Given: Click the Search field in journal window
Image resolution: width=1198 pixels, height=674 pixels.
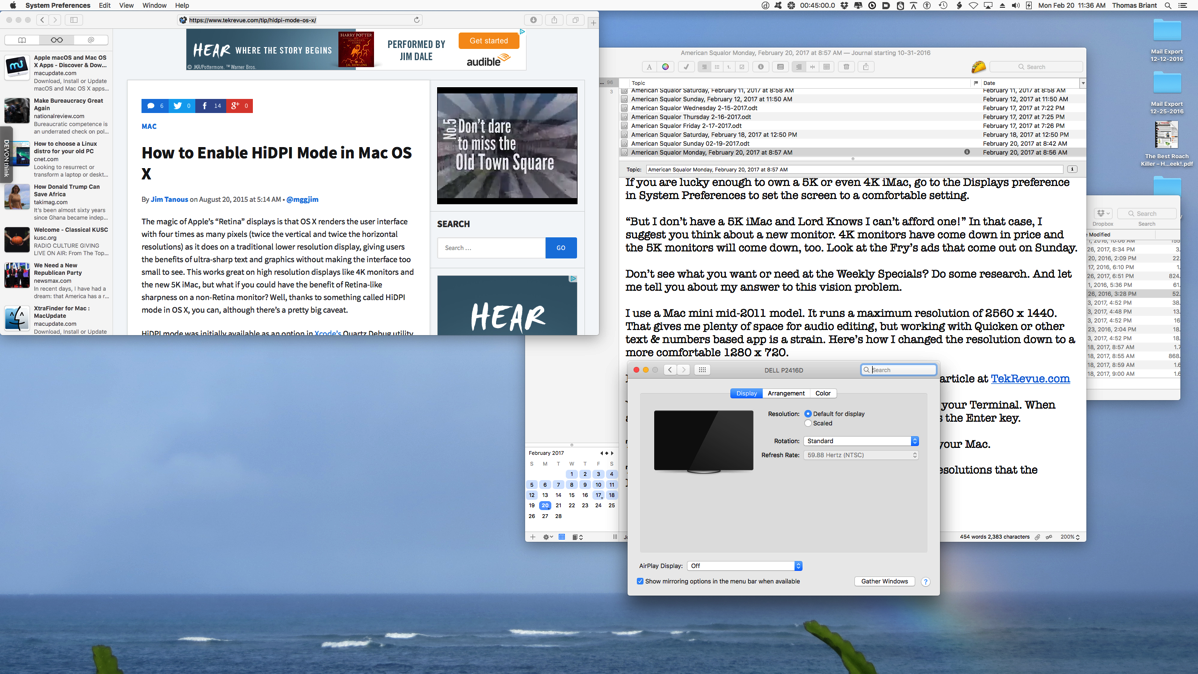Looking at the screenshot, I should 1036,67.
